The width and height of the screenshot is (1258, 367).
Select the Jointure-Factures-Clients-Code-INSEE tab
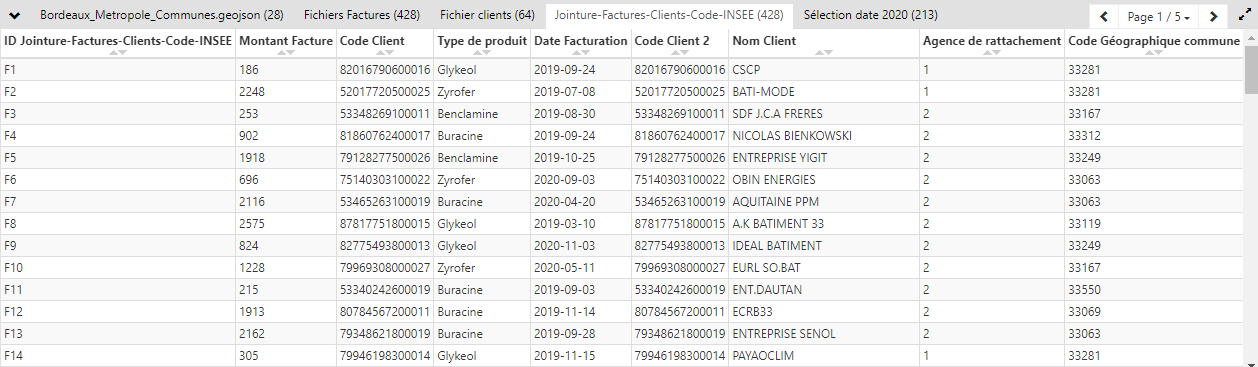pyautogui.click(x=669, y=16)
